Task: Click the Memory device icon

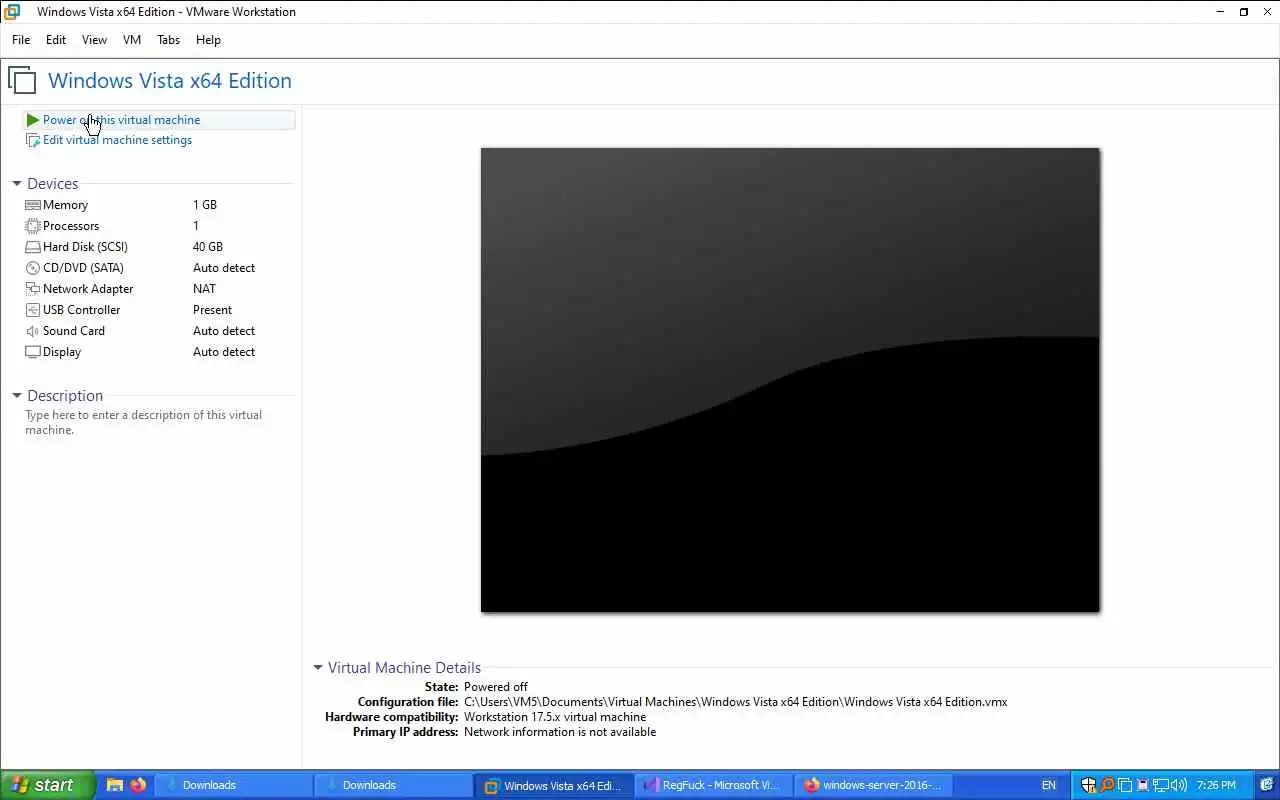Action: pos(33,205)
